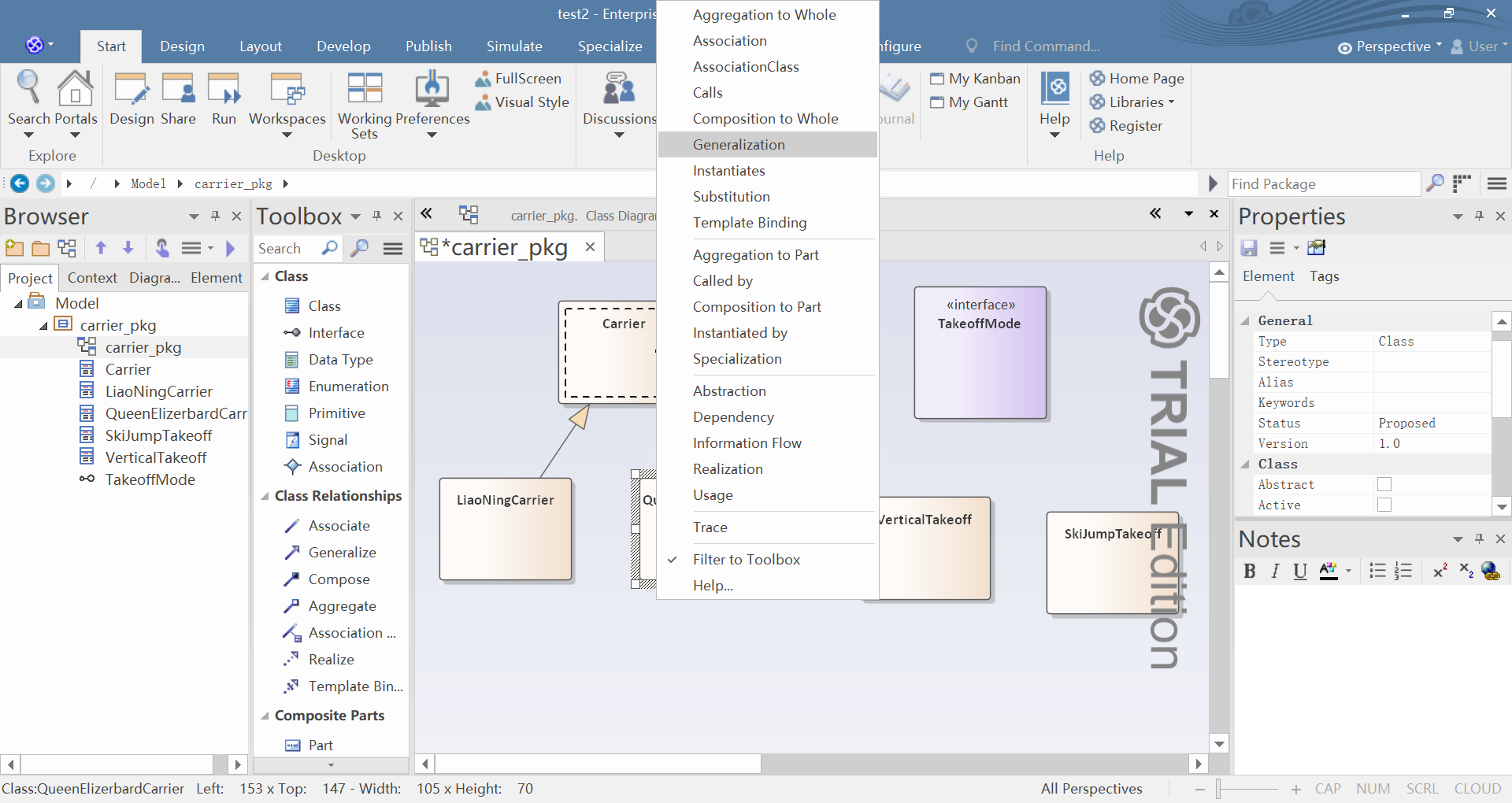This screenshot has width=1512, height=803.
Task: Select the Interface tool in Toolbox
Action: coord(336,332)
